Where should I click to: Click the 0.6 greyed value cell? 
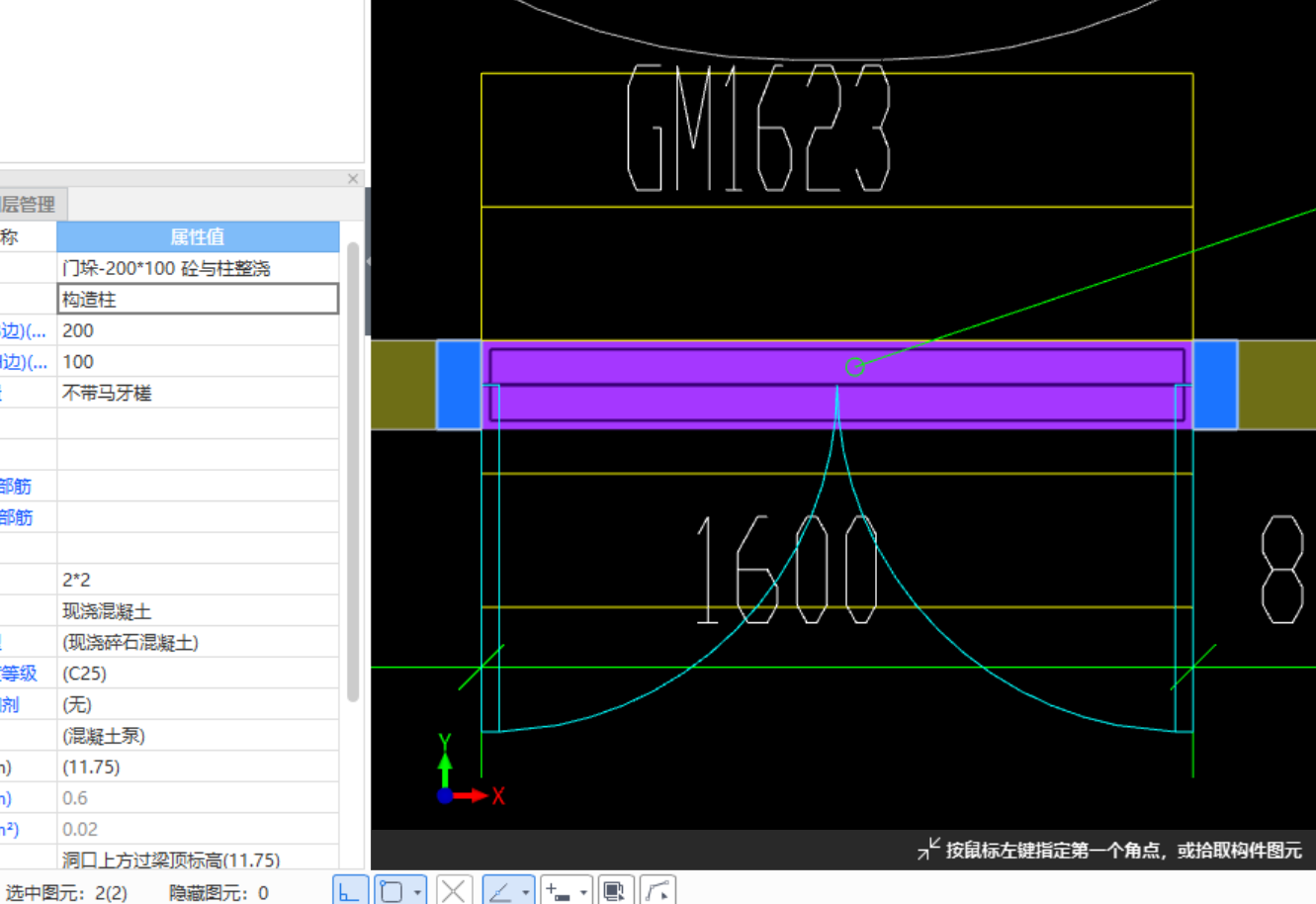198,798
